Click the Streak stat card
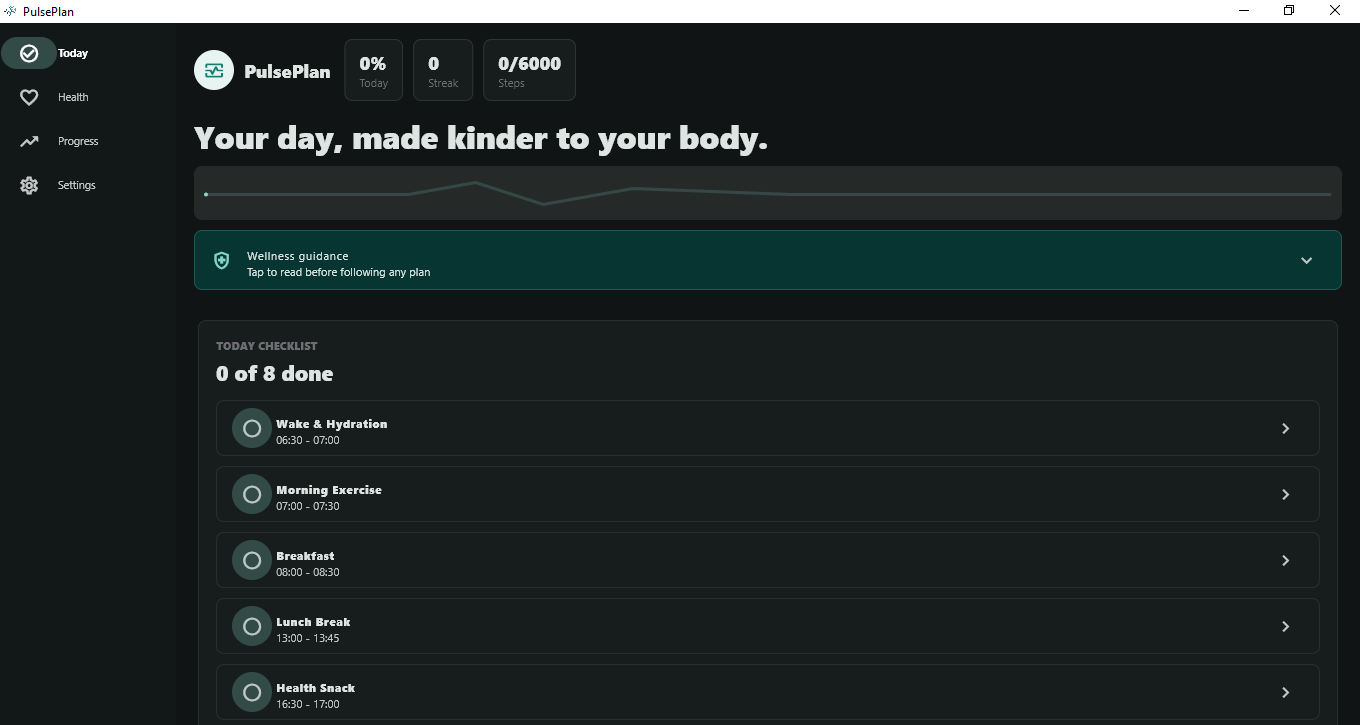The width and height of the screenshot is (1360, 725). pyautogui.click(x=443, y=70)
